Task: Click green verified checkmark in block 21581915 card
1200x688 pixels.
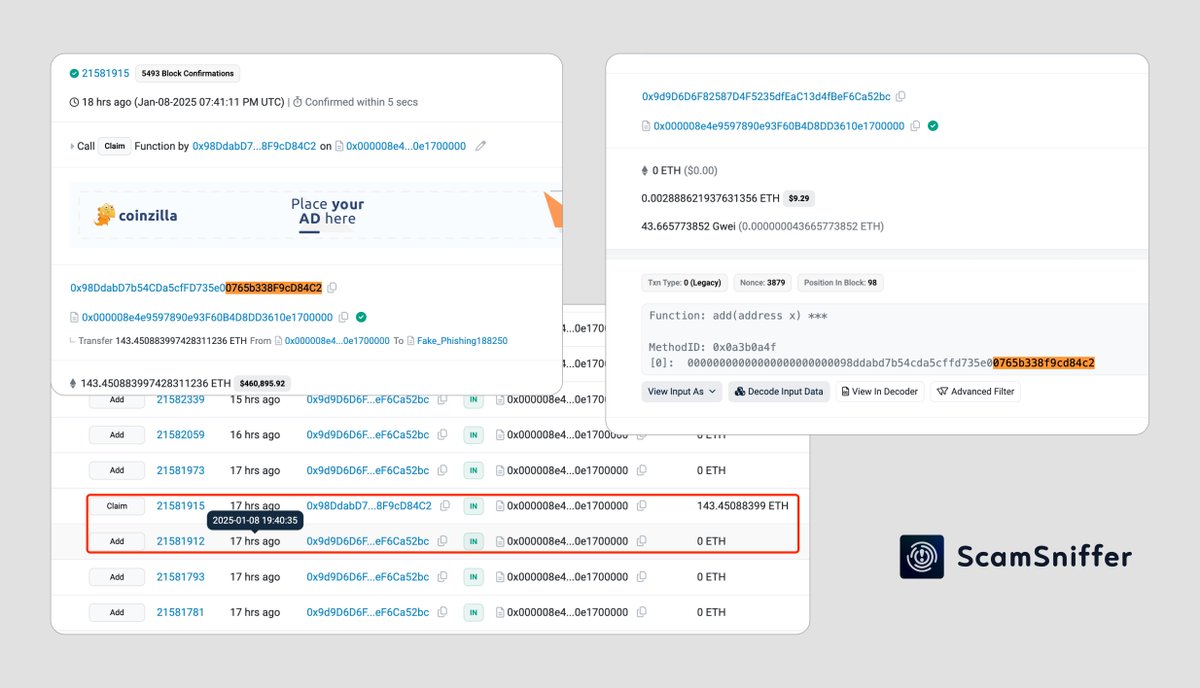Action: pyautogui.click(x=361, y=317)
